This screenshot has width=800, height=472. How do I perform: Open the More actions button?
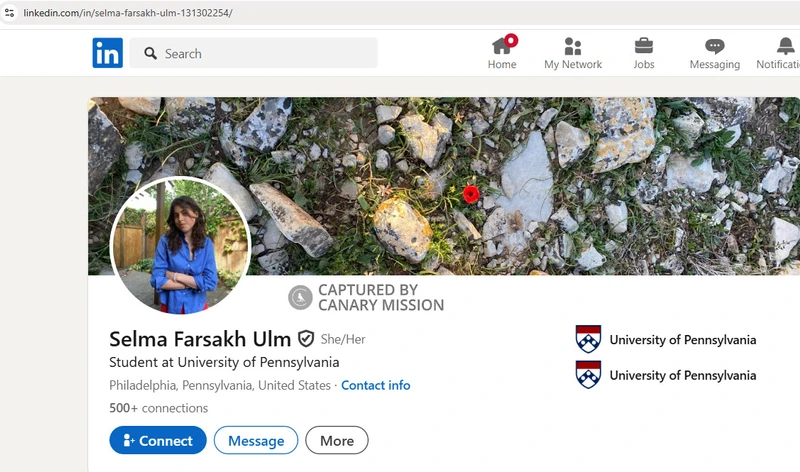pyautogui.click(x=337, y=440)
